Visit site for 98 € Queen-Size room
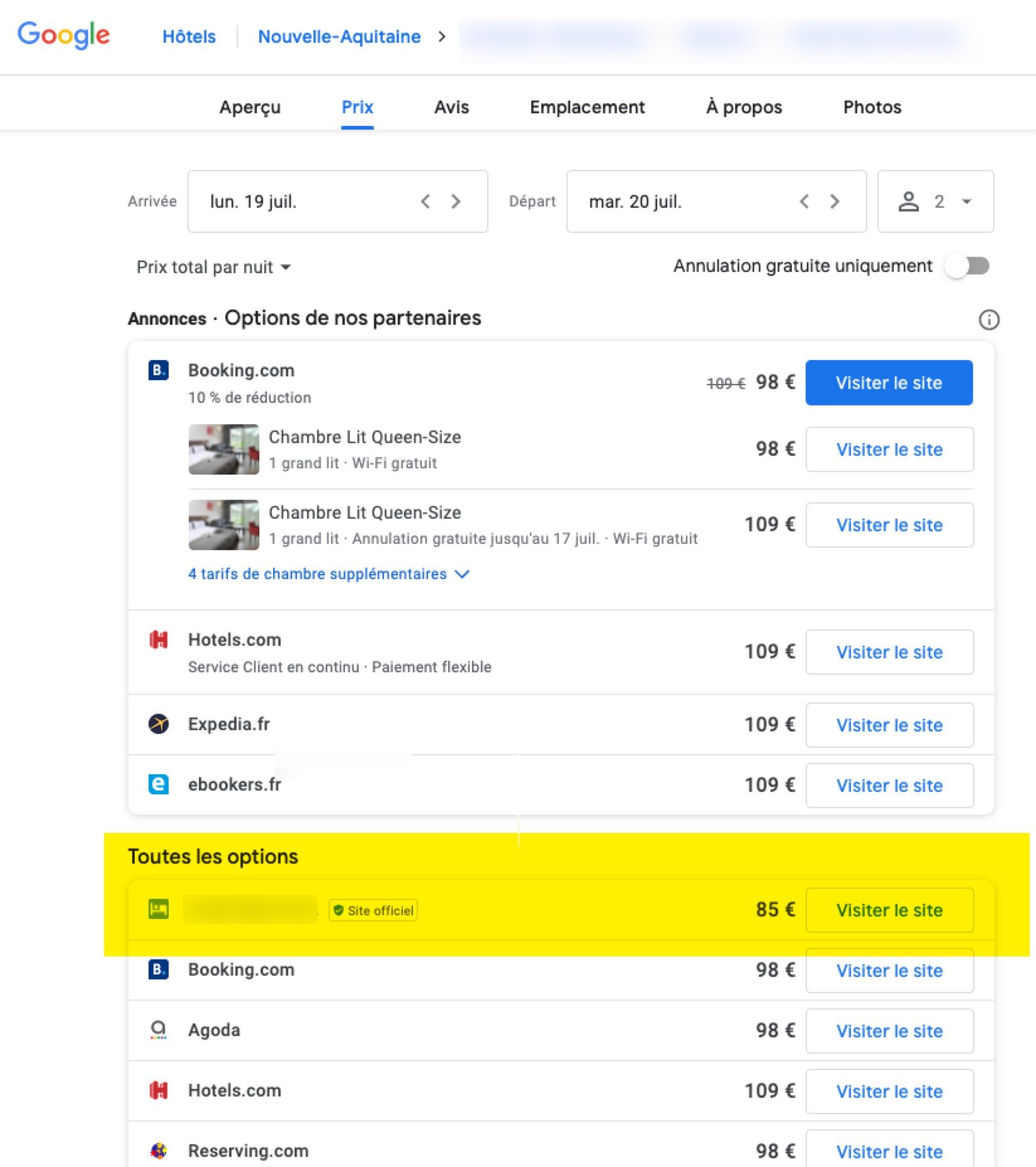The width and height of the screenshot is (1036, 1167). pos(889,449)
